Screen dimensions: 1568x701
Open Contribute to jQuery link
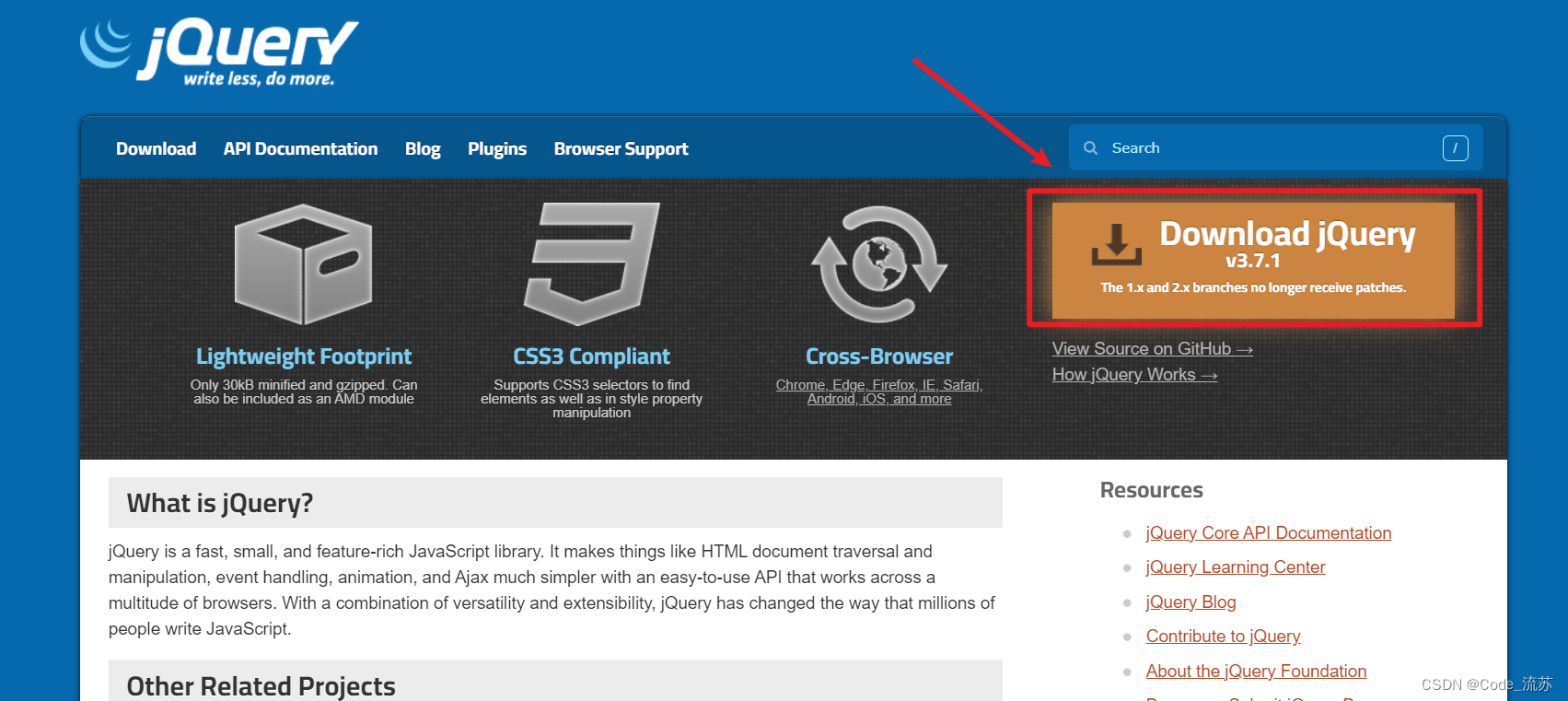pos(1223,637)
